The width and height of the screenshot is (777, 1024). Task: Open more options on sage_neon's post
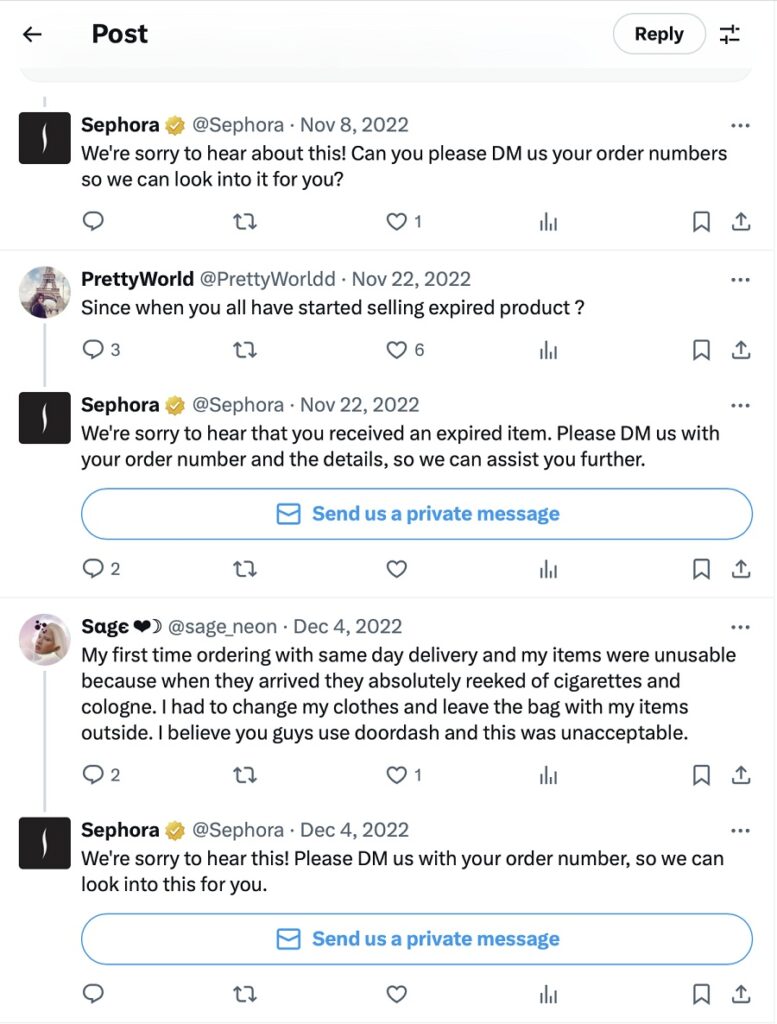pyautogui.click(x=740, y=627)
